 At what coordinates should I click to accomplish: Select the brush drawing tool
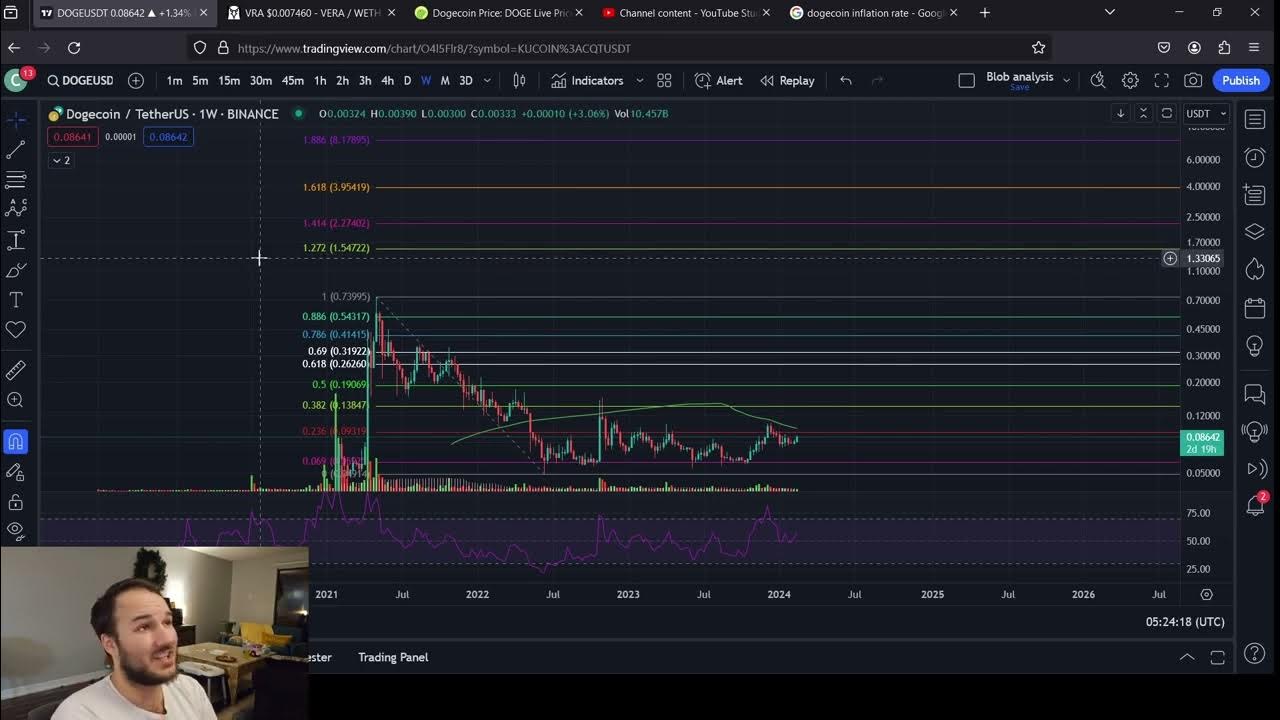(x=16, y=270)
